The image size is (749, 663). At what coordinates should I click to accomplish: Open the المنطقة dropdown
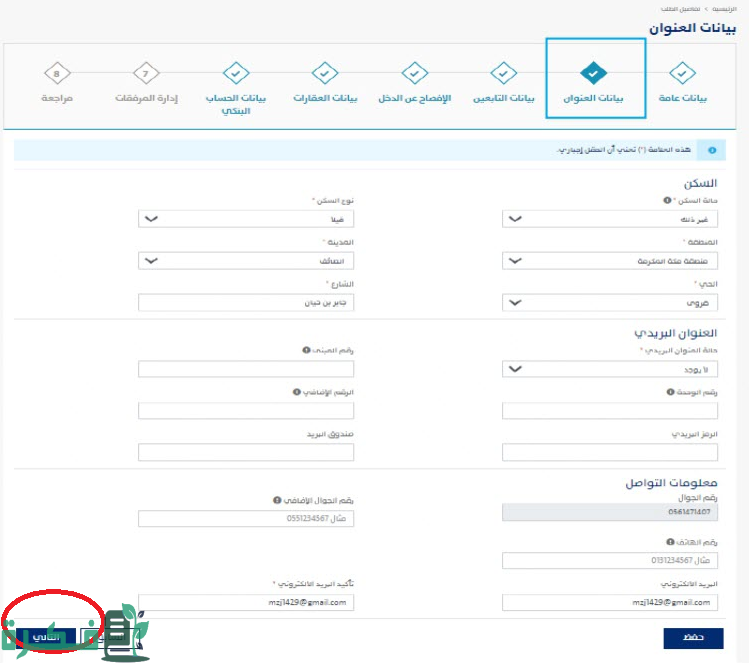pos(610,261)
